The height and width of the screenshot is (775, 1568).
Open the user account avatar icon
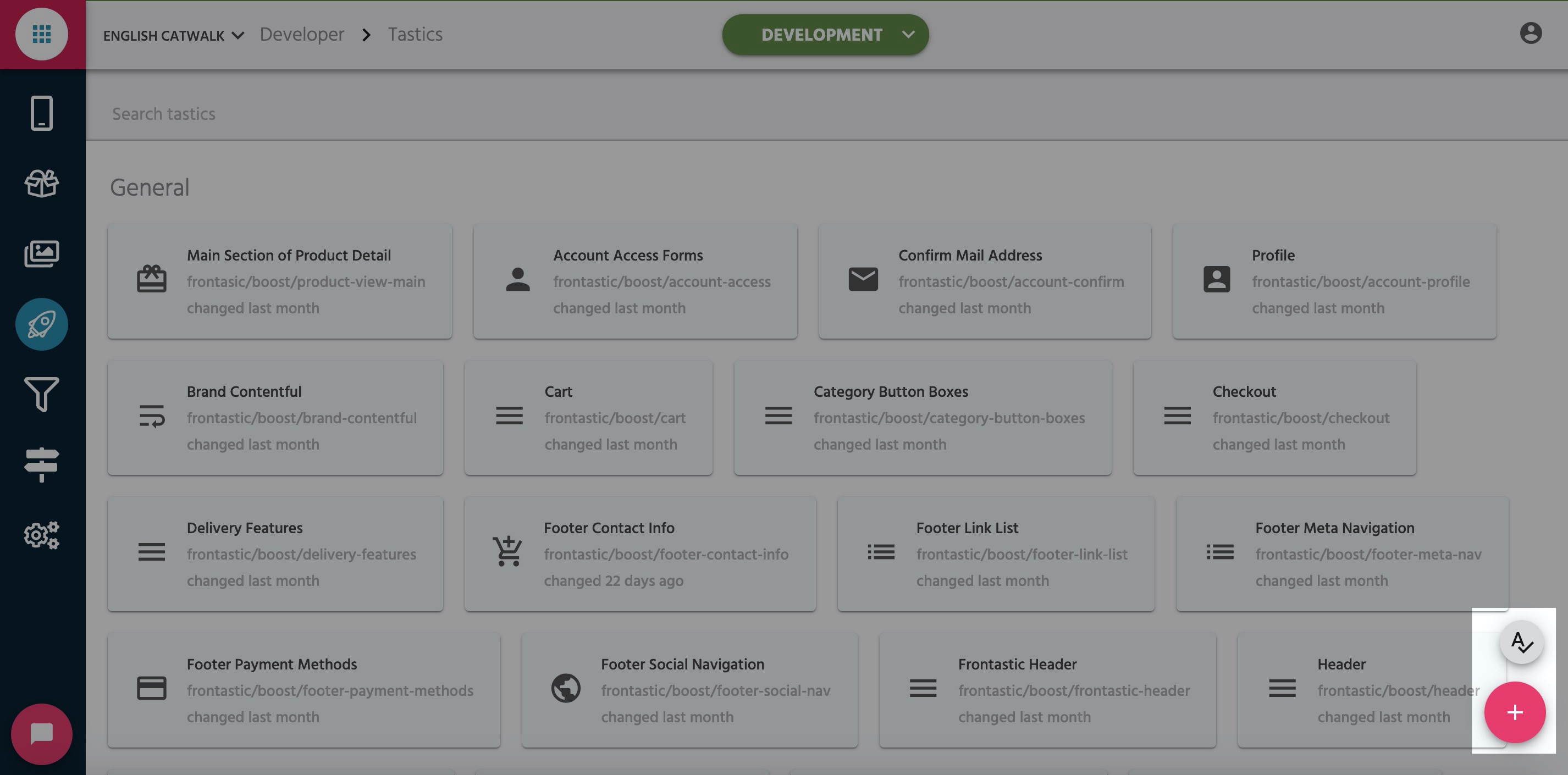tap(1531, 34)
